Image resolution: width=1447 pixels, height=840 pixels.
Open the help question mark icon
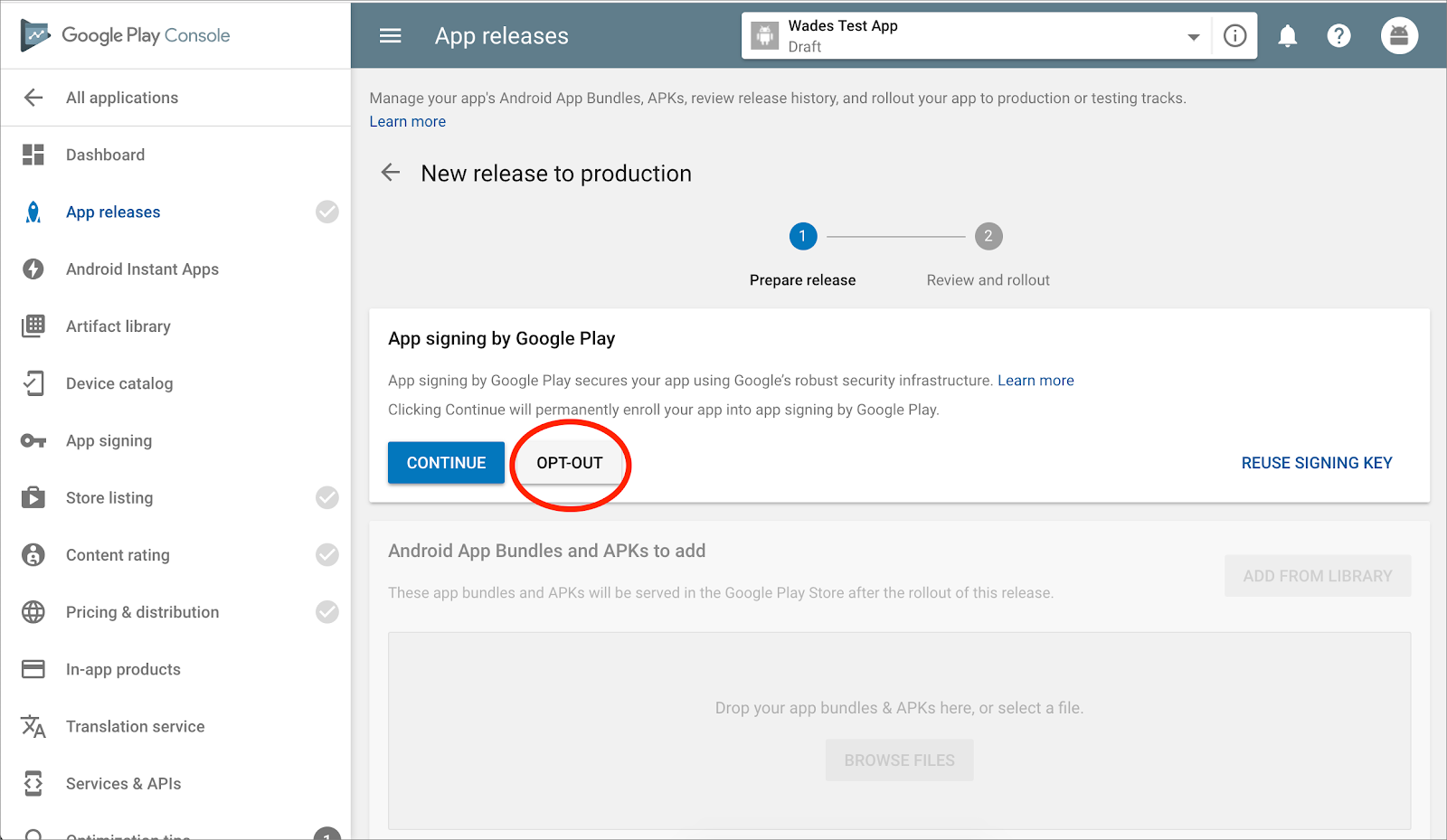tap(1338, 35)
